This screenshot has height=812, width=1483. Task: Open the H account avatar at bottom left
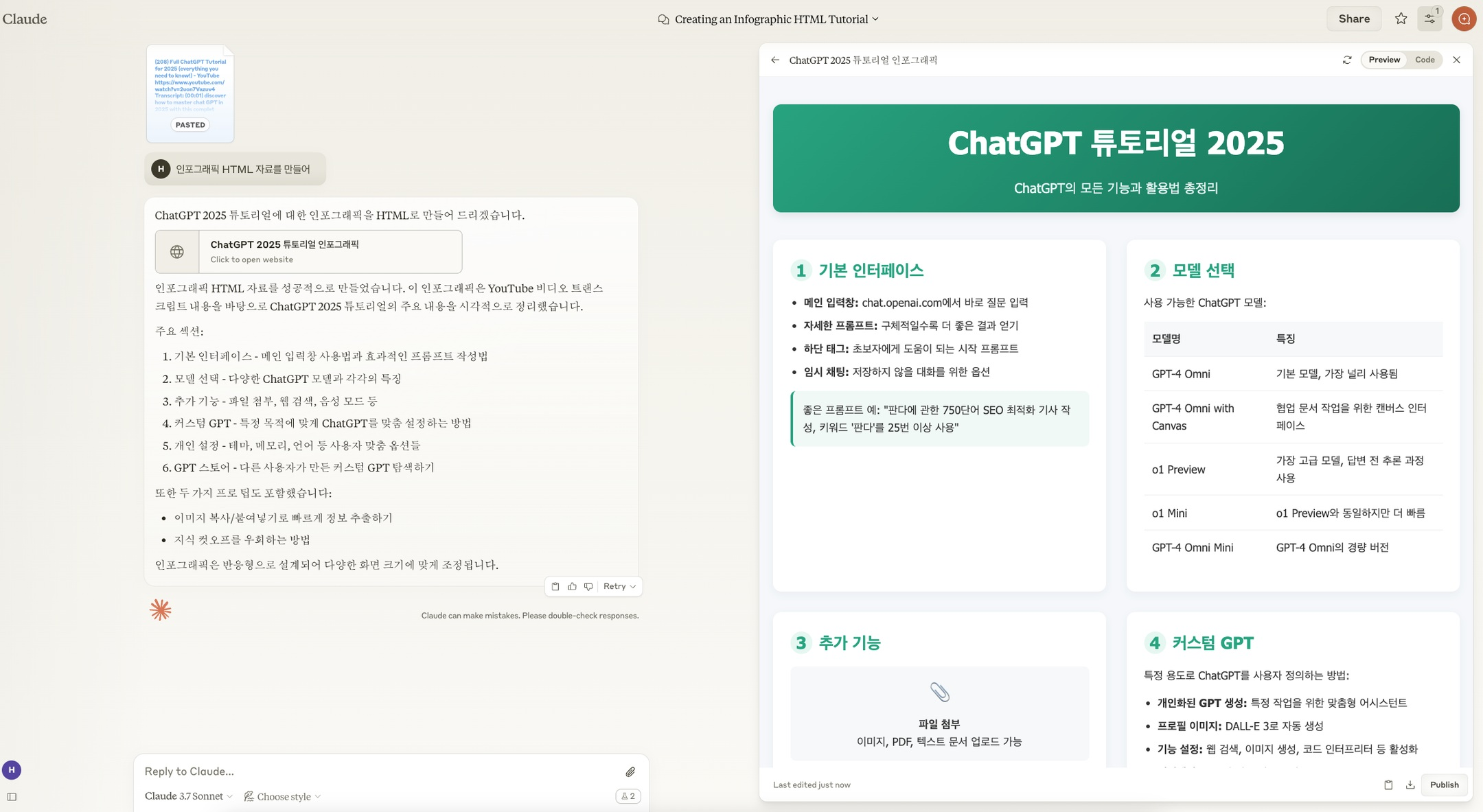12,769
